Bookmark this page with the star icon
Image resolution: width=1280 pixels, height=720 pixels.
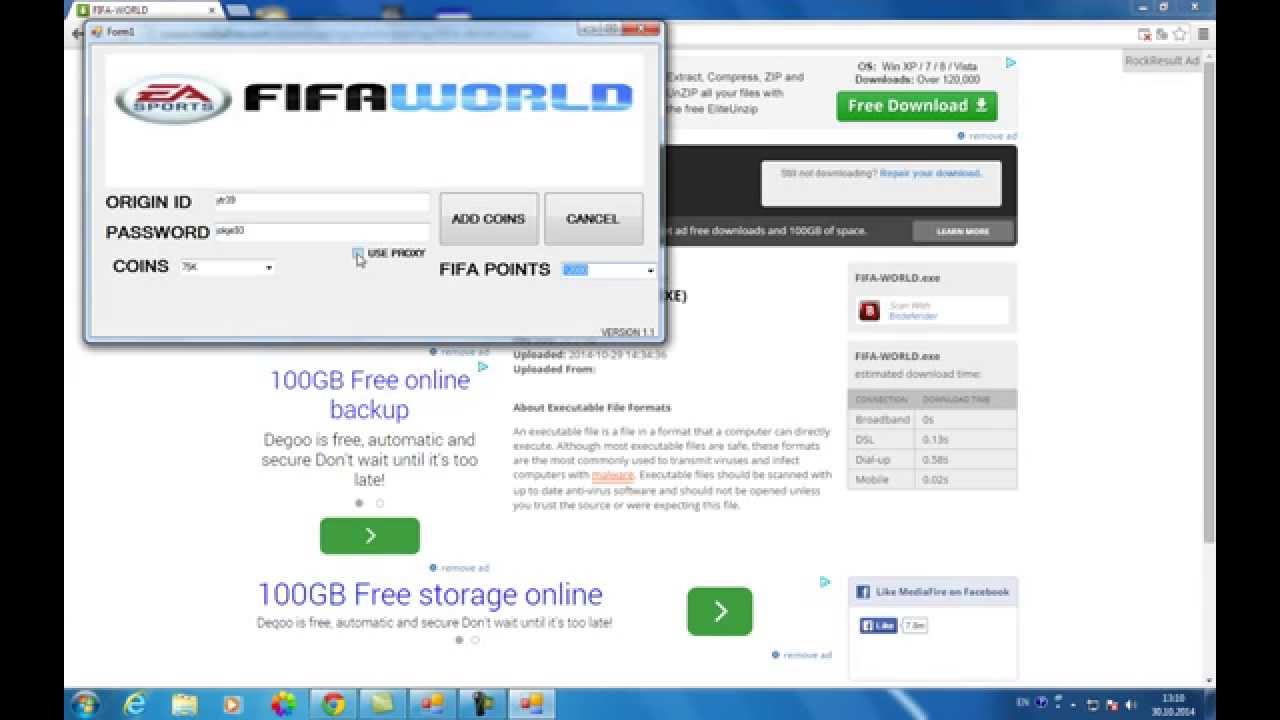1180,34
